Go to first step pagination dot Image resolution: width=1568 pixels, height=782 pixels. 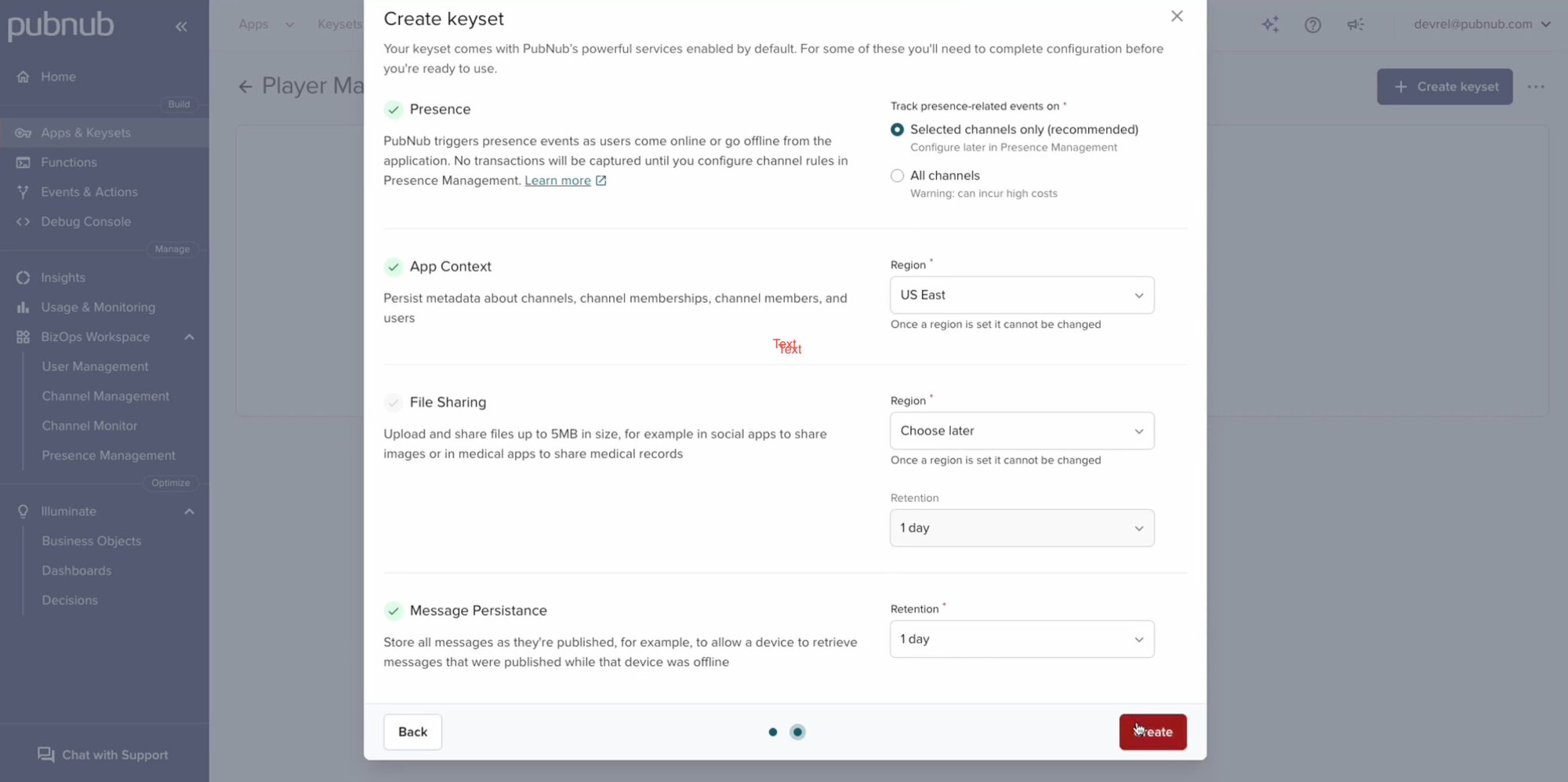pyautogui.click(x=773, y=732)
